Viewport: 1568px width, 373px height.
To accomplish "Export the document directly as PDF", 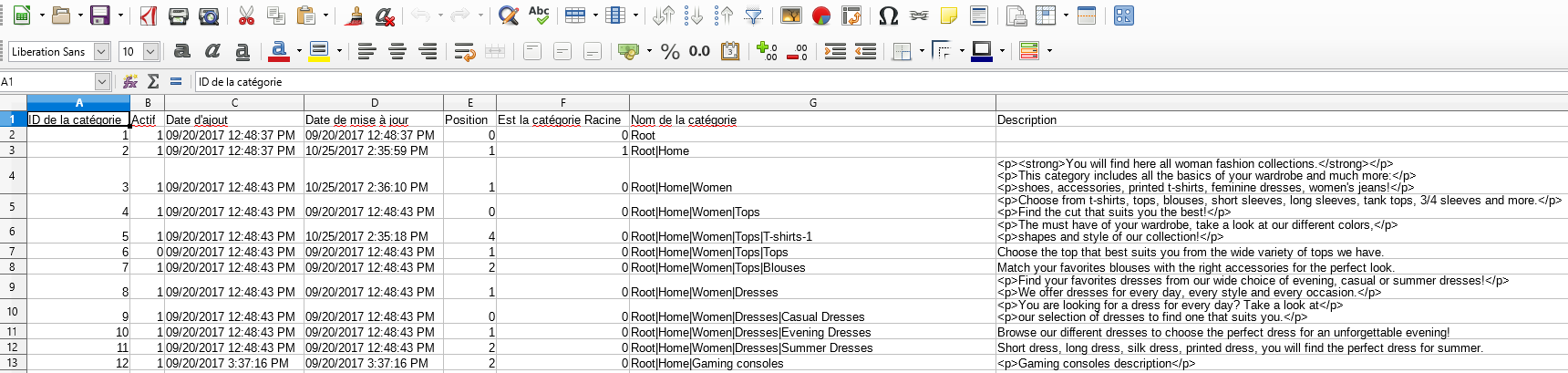I will pyautogui.click(x=148, y=16).
